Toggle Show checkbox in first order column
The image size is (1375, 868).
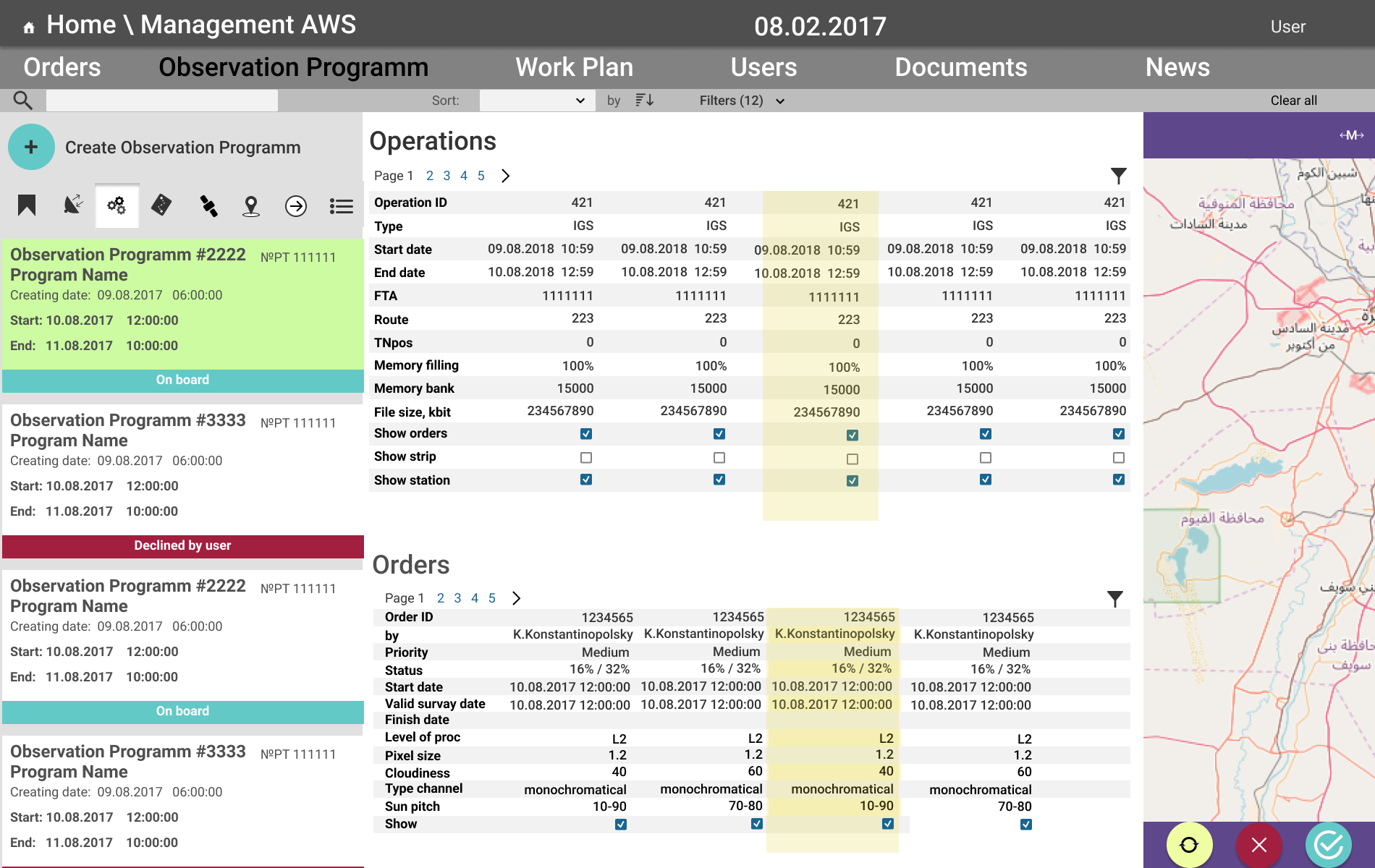point(621,825)
